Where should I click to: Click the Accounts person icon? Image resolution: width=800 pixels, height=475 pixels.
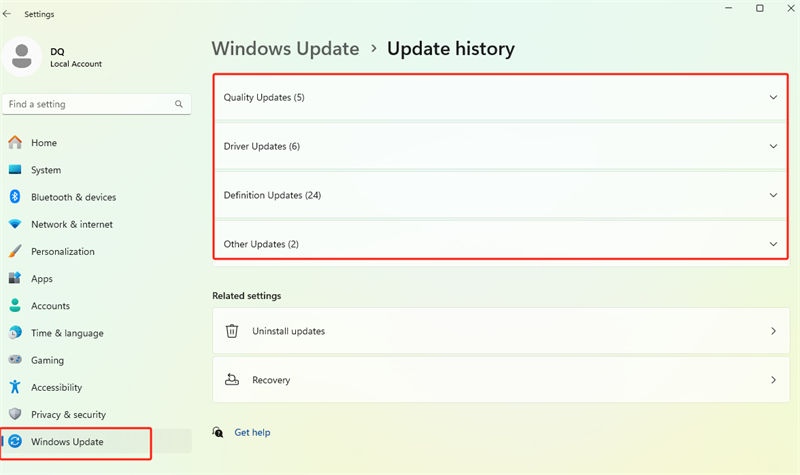point(15,305)
